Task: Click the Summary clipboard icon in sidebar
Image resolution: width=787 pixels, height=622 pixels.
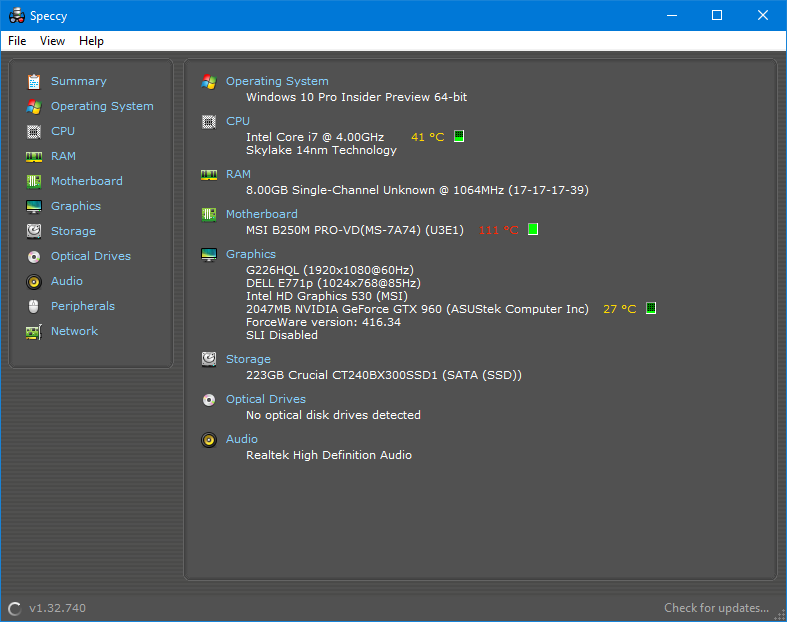Action: point(34,81)
